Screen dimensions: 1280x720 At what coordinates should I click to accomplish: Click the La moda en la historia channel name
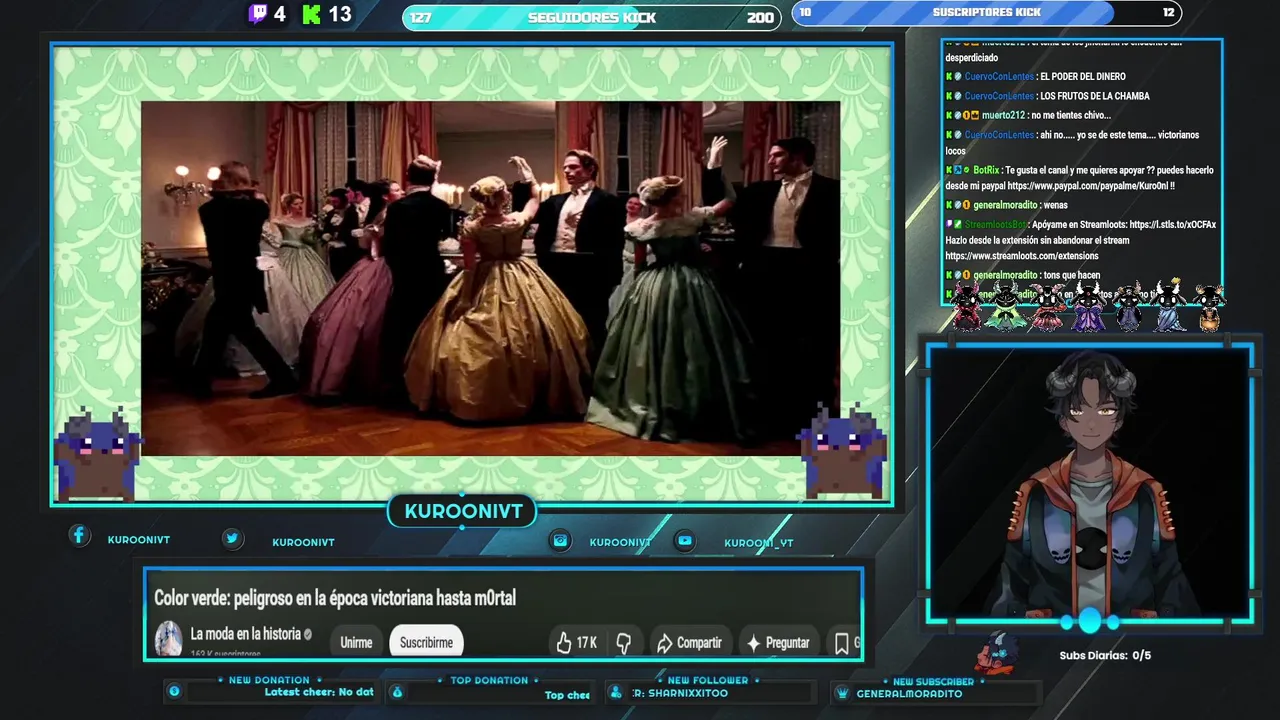[245, 634]
